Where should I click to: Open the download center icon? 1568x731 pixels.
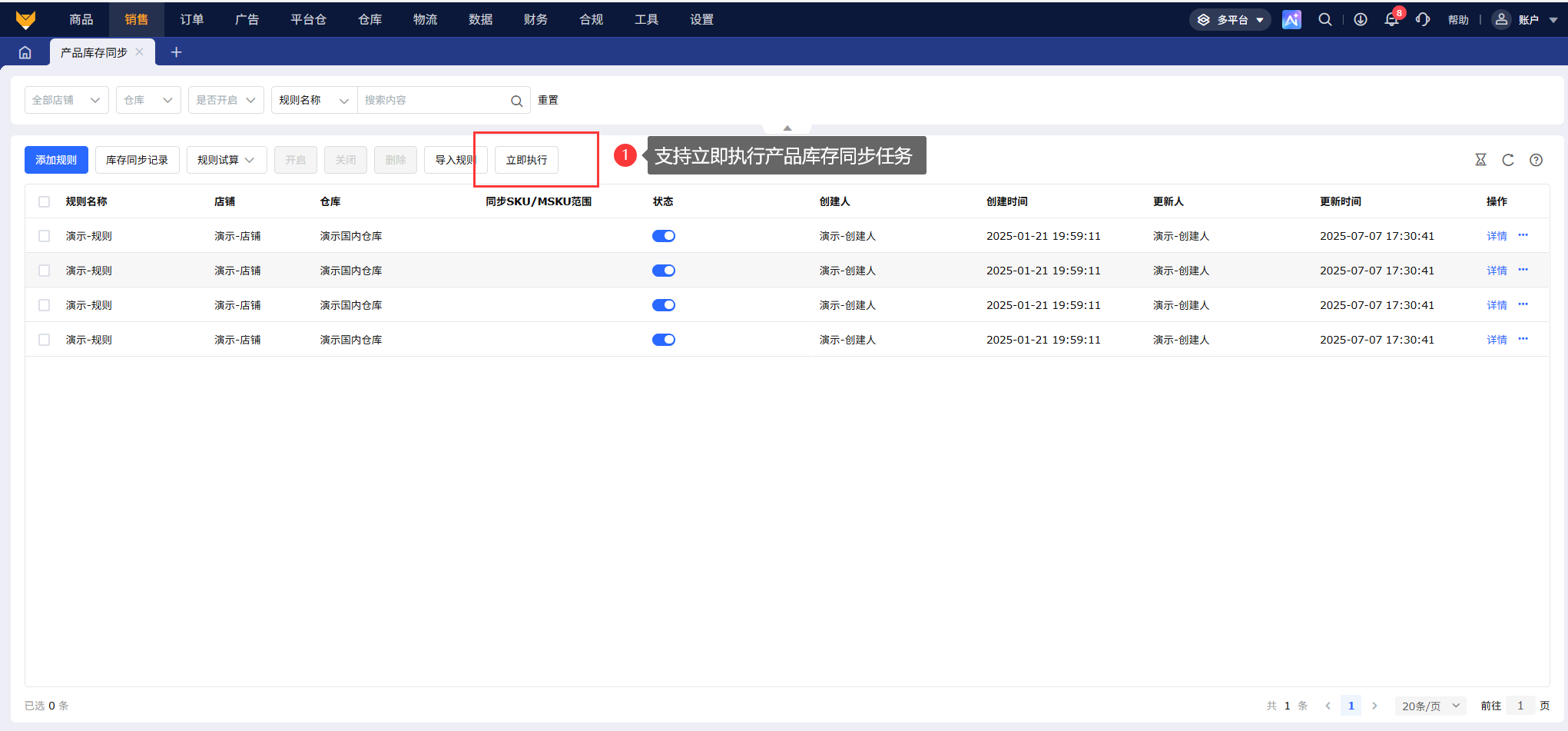(1361, 19)
